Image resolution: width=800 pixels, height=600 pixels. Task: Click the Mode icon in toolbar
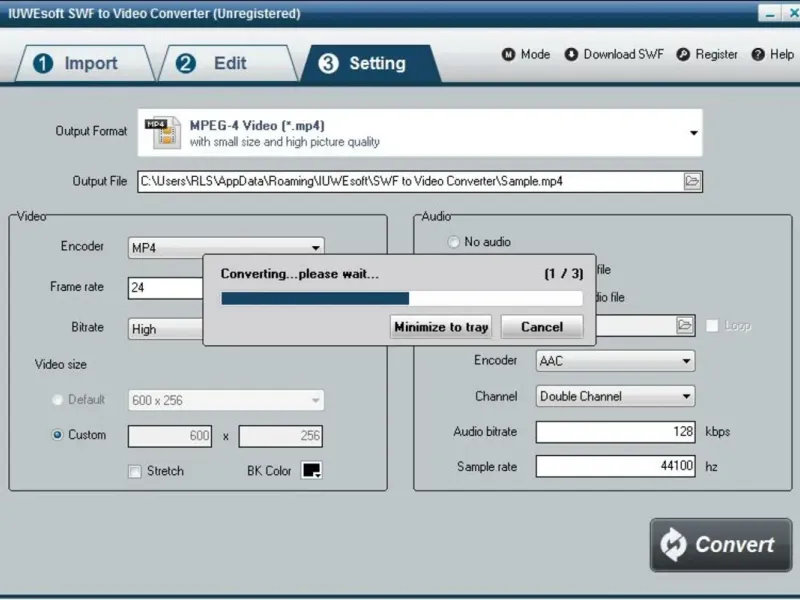[508, 54]
